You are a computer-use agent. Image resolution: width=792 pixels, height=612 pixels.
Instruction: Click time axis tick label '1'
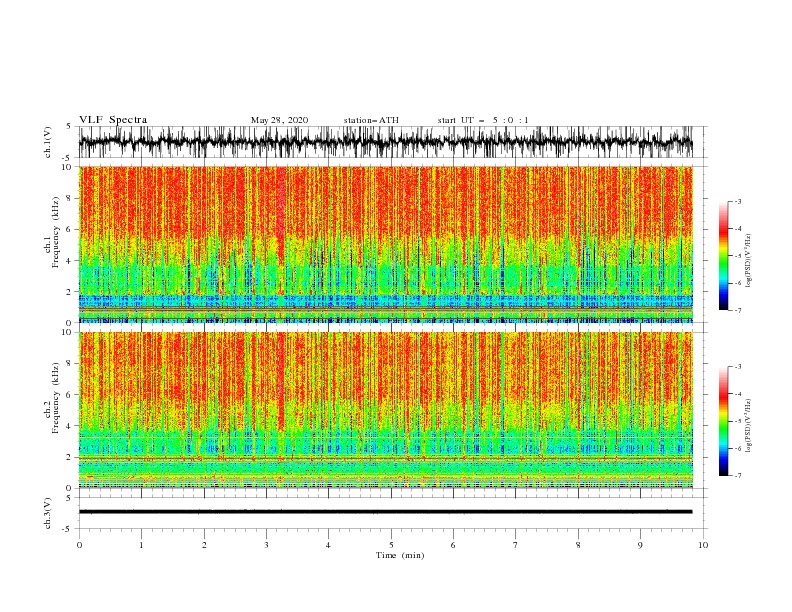pos(142,545)
